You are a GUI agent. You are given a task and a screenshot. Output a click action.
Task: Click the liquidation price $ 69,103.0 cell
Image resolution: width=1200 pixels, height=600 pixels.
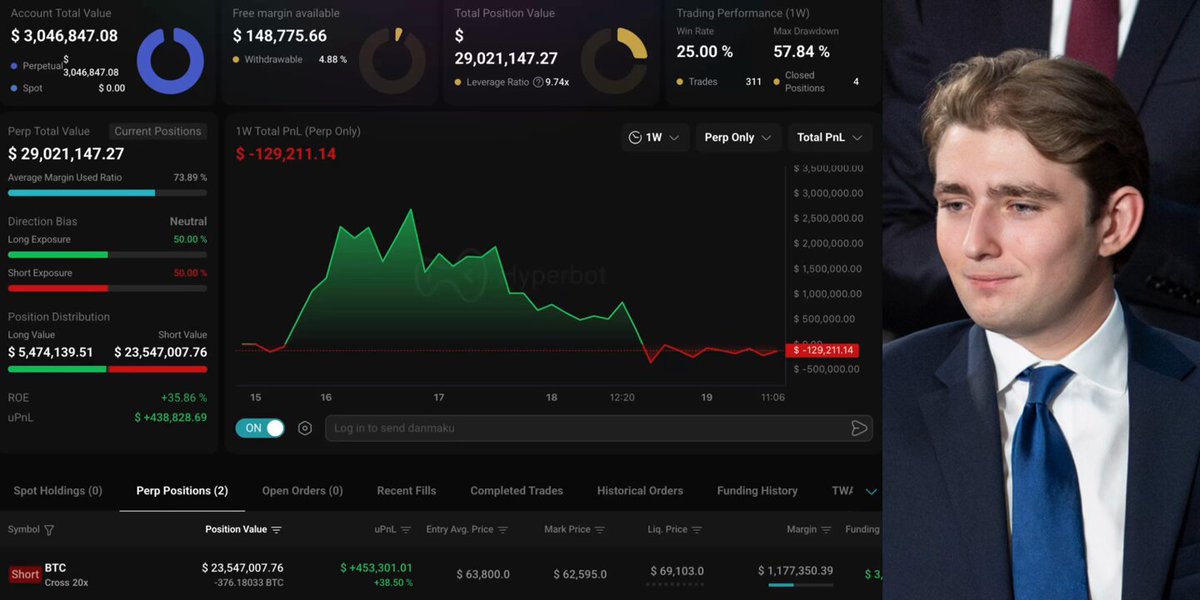(x=677, y=571)
